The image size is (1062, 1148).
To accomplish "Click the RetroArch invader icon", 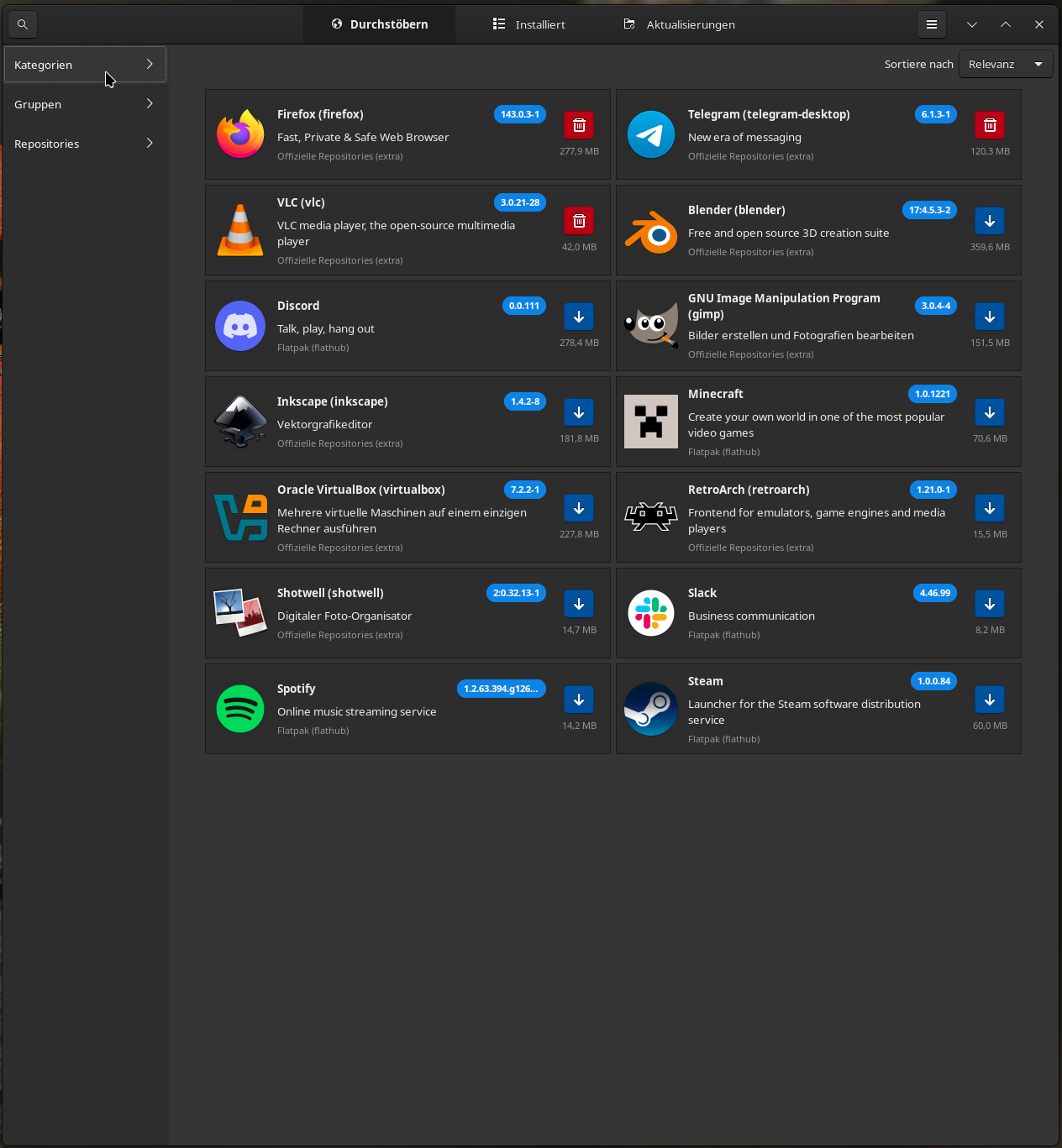I will click(651, 517).
